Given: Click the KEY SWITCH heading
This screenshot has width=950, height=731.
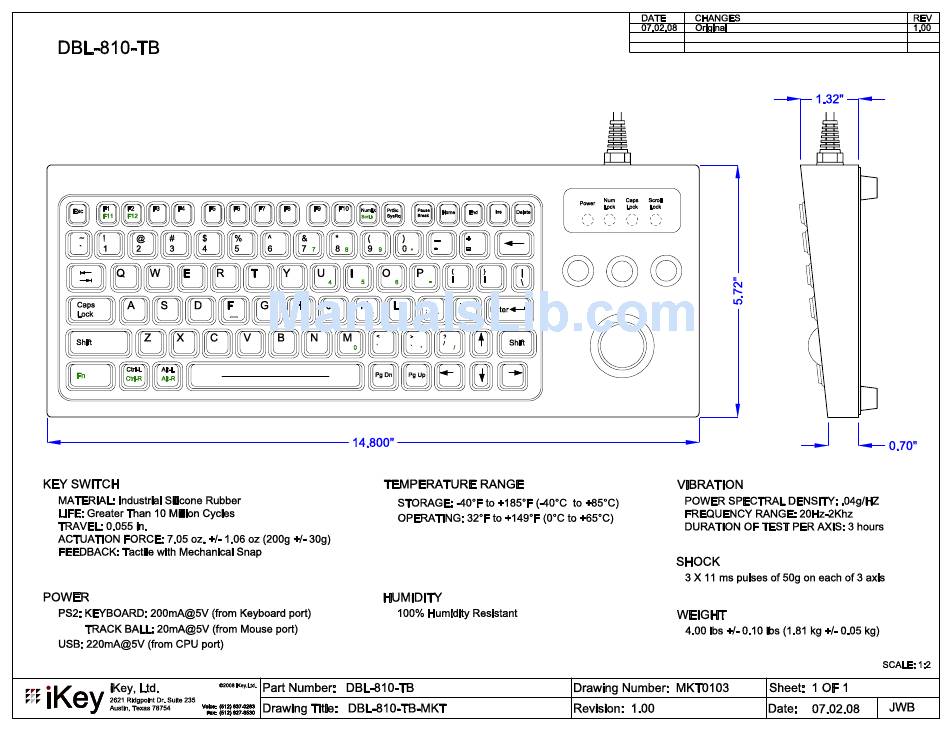Looking at the screenshot, I should [81, 484].
